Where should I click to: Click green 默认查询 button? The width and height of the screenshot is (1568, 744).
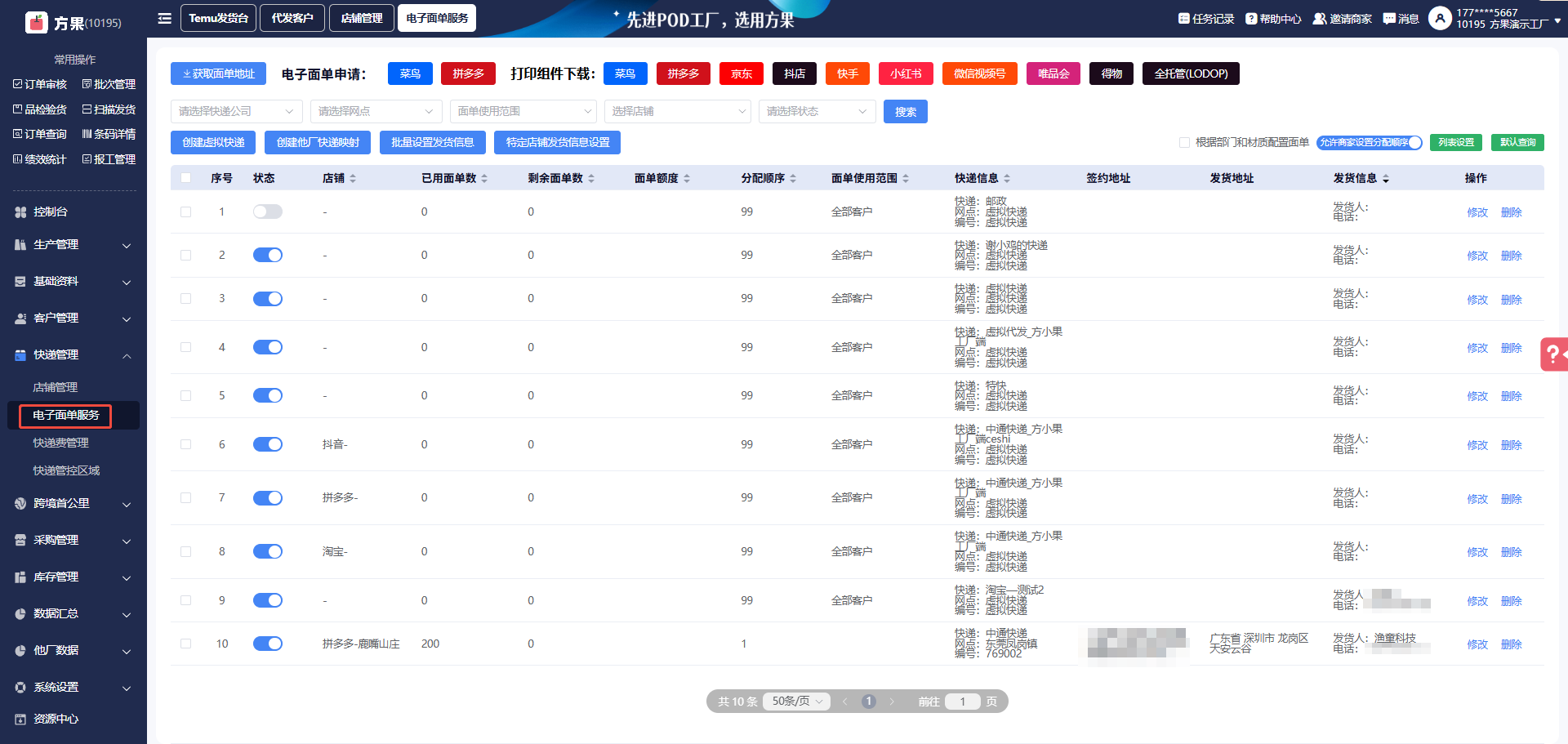point(1517,142)
